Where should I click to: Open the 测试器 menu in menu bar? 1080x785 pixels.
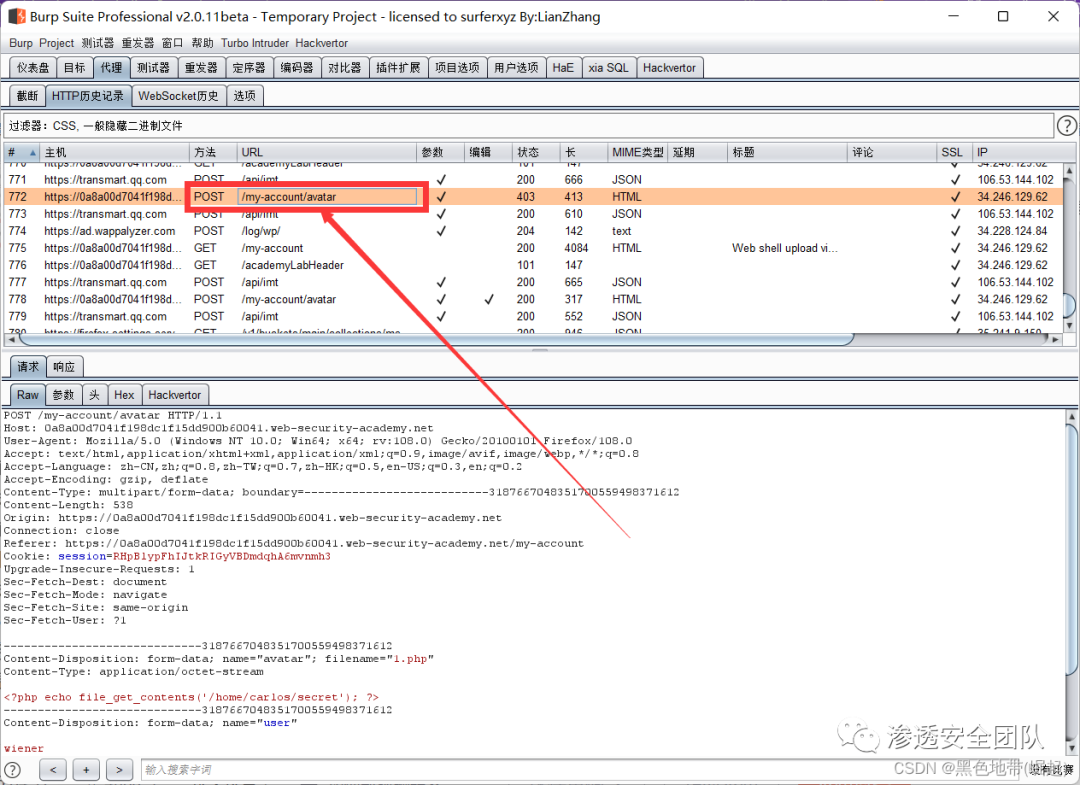98,43
